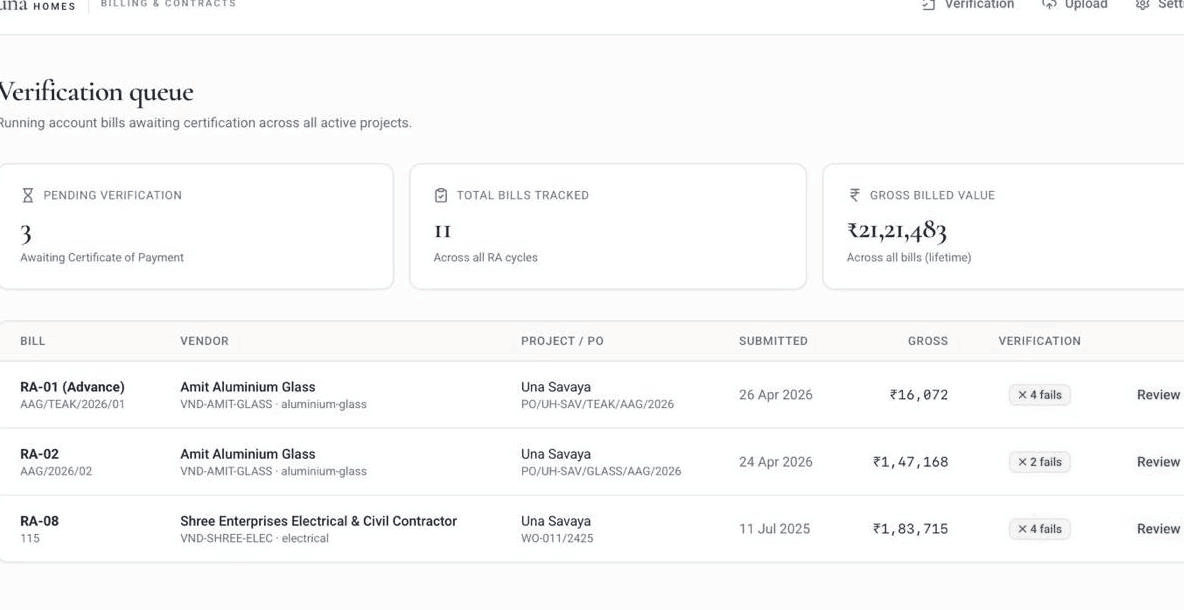1184x610 pixels.
Task: Click the VERIFICATION column header
Action: [x=1040, y=341]
